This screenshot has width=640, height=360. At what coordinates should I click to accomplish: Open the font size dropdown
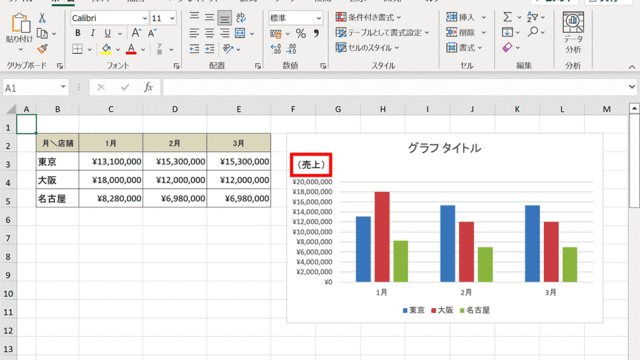click(x=172, y=18)
